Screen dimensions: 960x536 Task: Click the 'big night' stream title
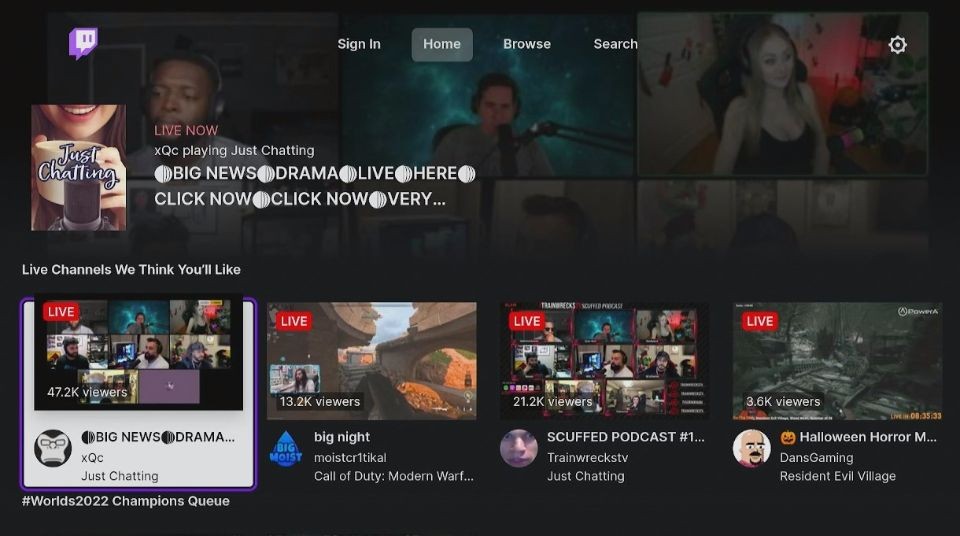(x=342, y=437)
